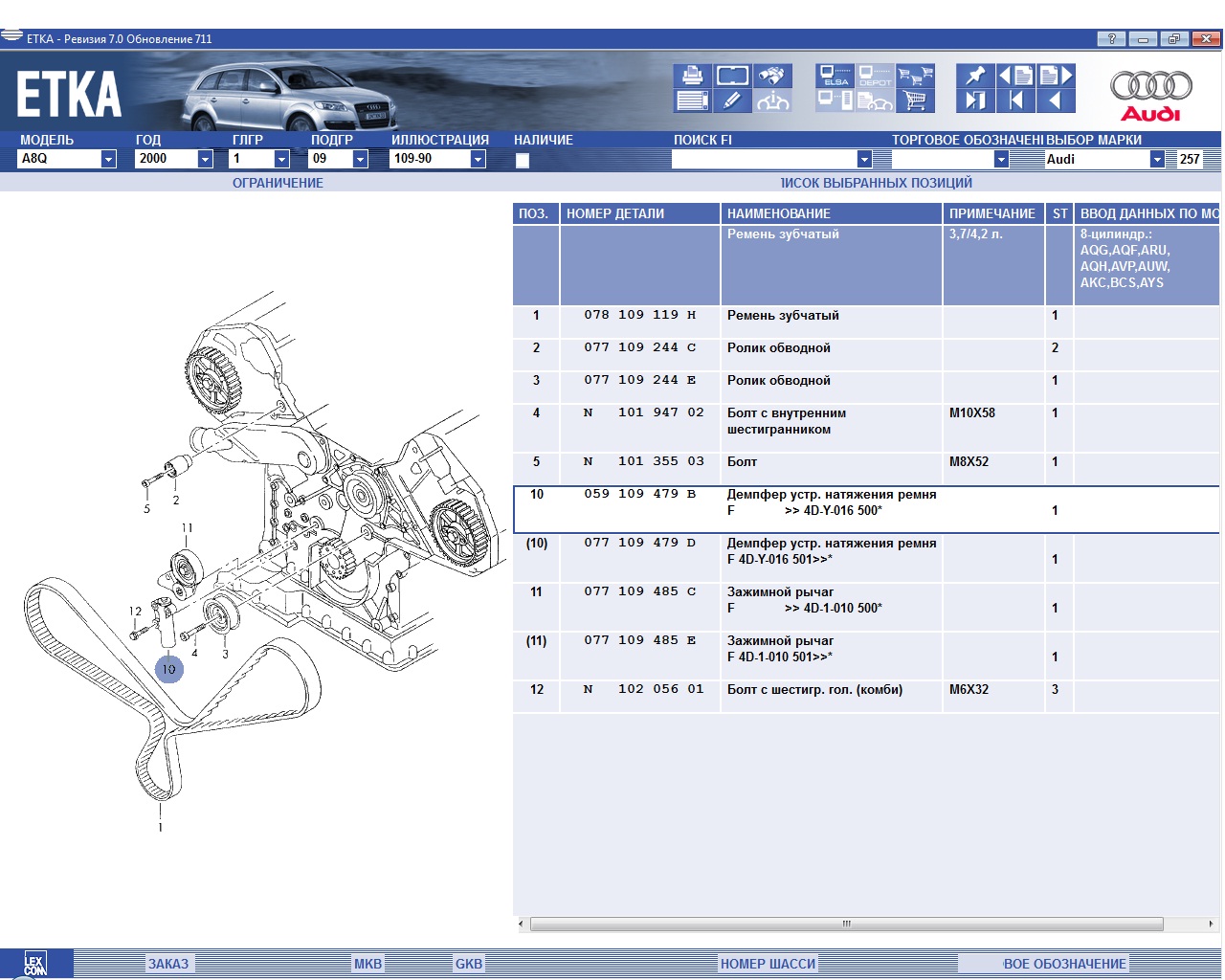Go to next illustration page icon
Screen dimensions: 1225x980
click(x=1056, y=76)
